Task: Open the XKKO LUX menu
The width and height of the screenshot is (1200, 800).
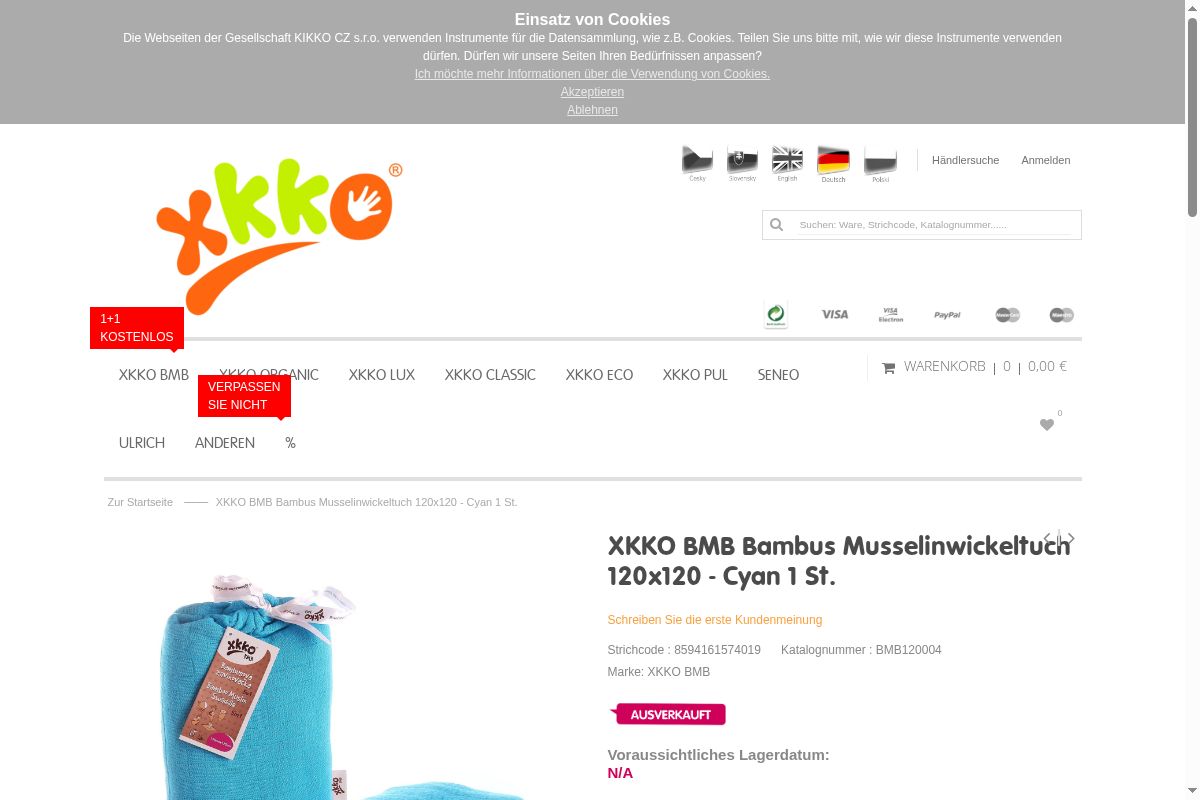Action: [382, 375]
